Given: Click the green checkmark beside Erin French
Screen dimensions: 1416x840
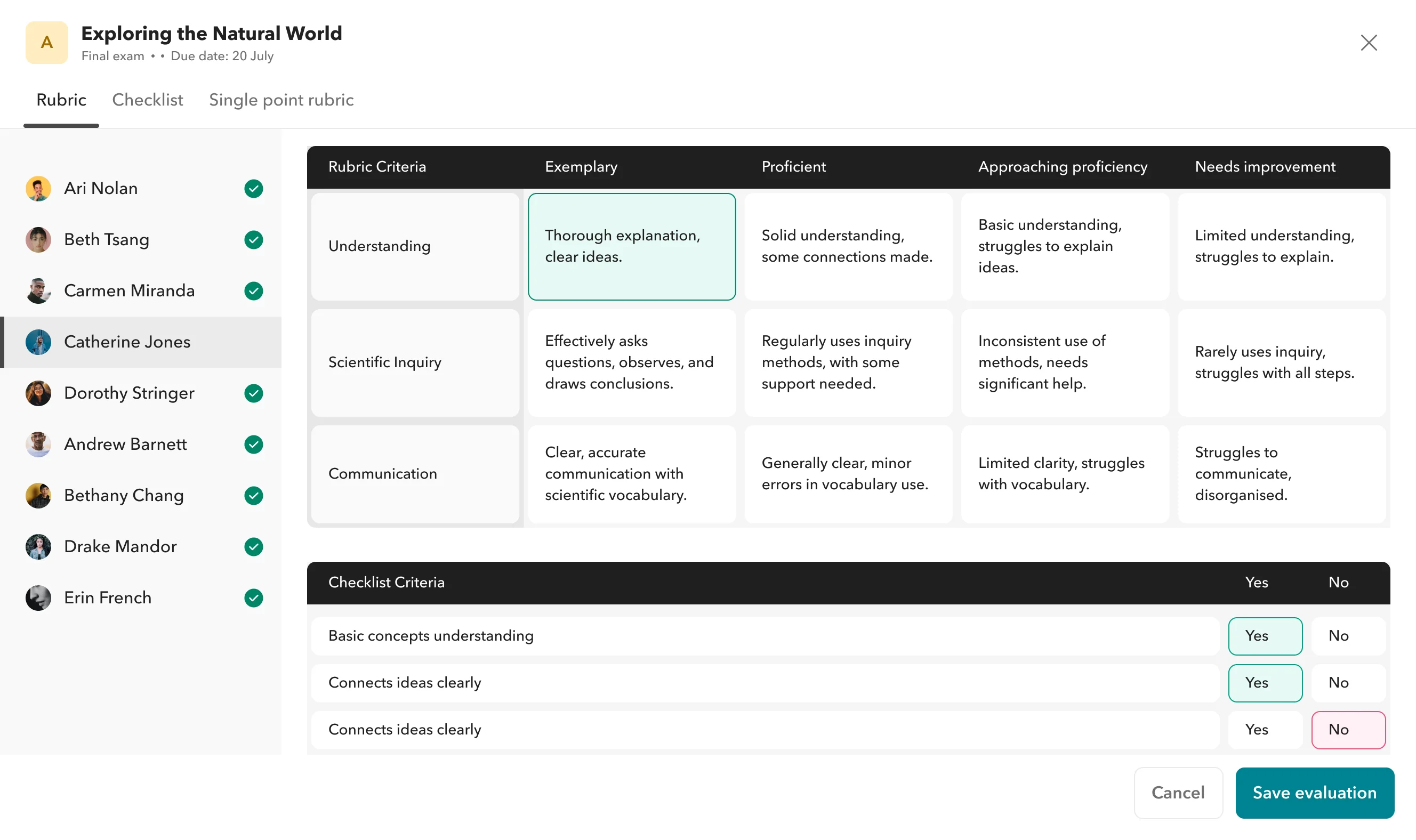Looking at the screenshot, I should coord(254,597).
